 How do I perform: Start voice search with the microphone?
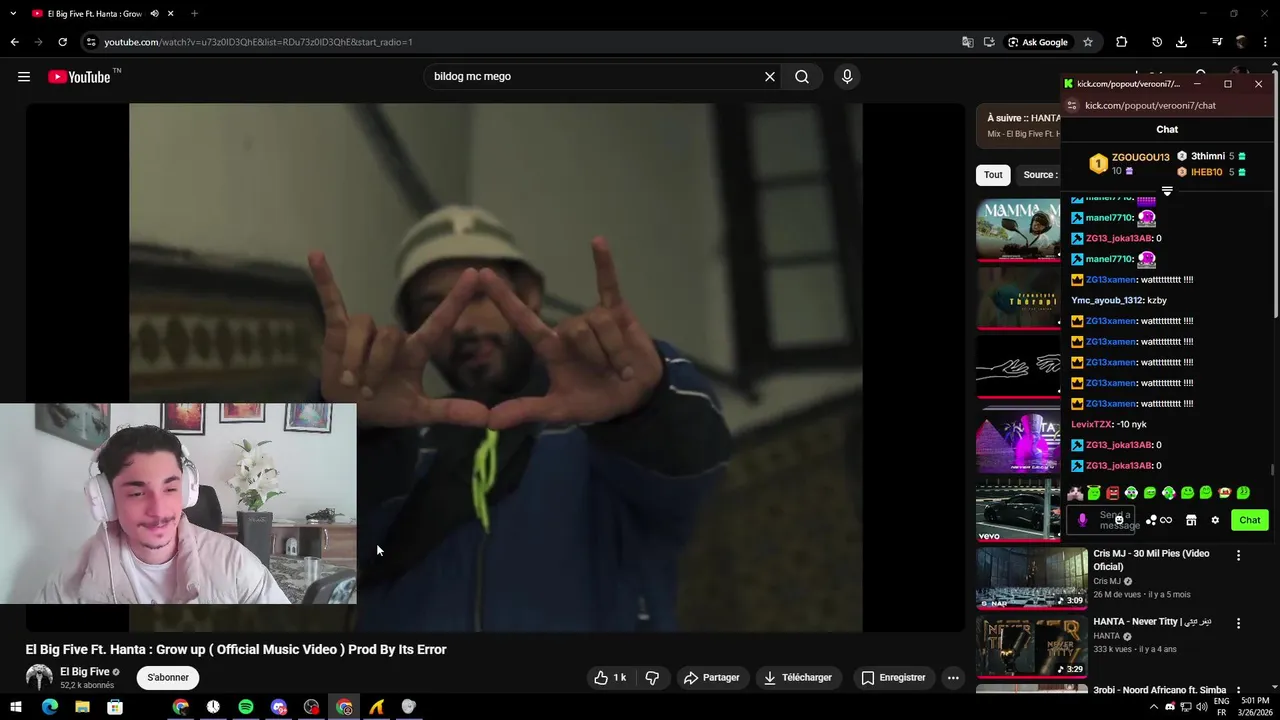point(847,77)
